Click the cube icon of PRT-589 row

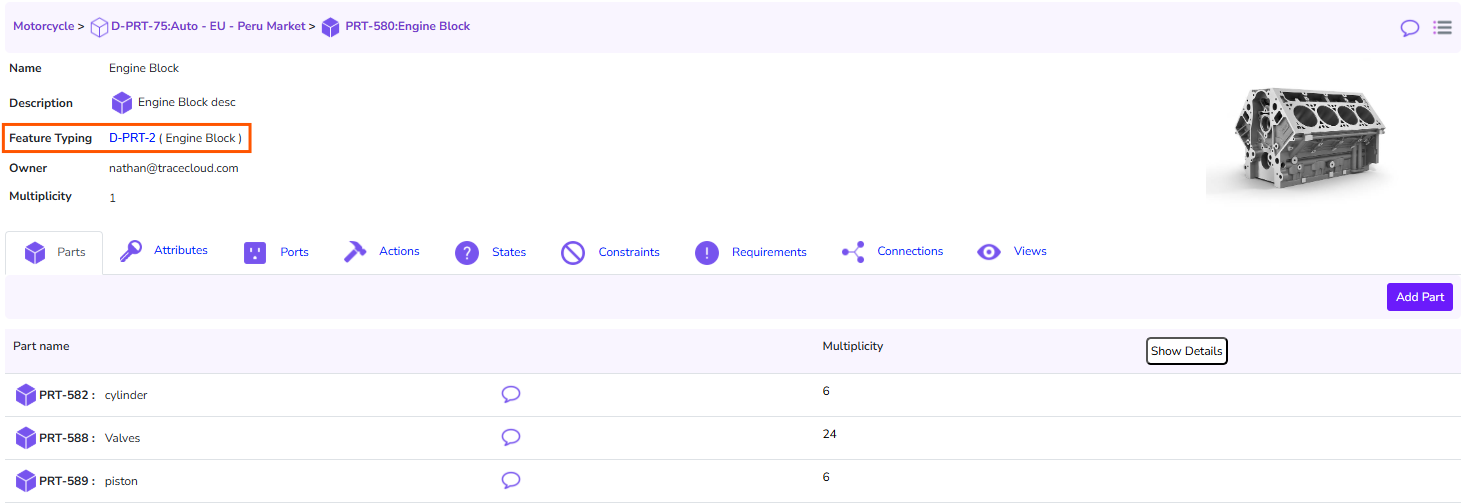pyautogui.click(x=26, y=481)
